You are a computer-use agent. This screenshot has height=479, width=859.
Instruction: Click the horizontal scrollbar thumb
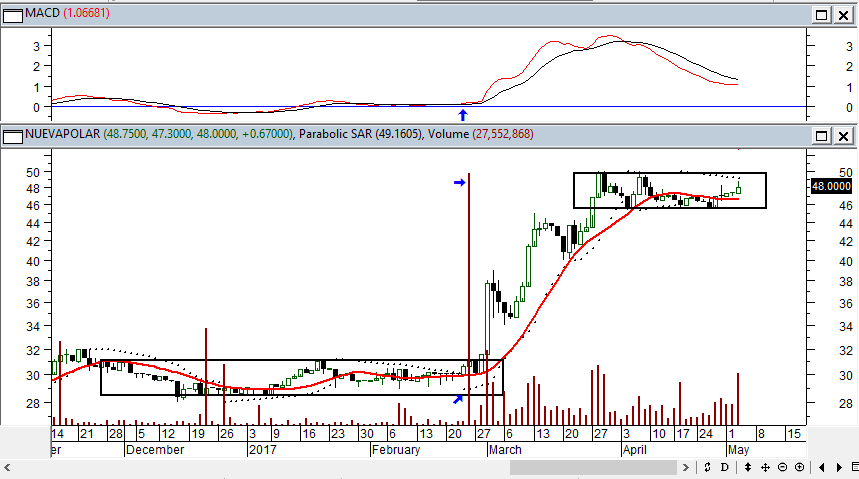(593, 467)
